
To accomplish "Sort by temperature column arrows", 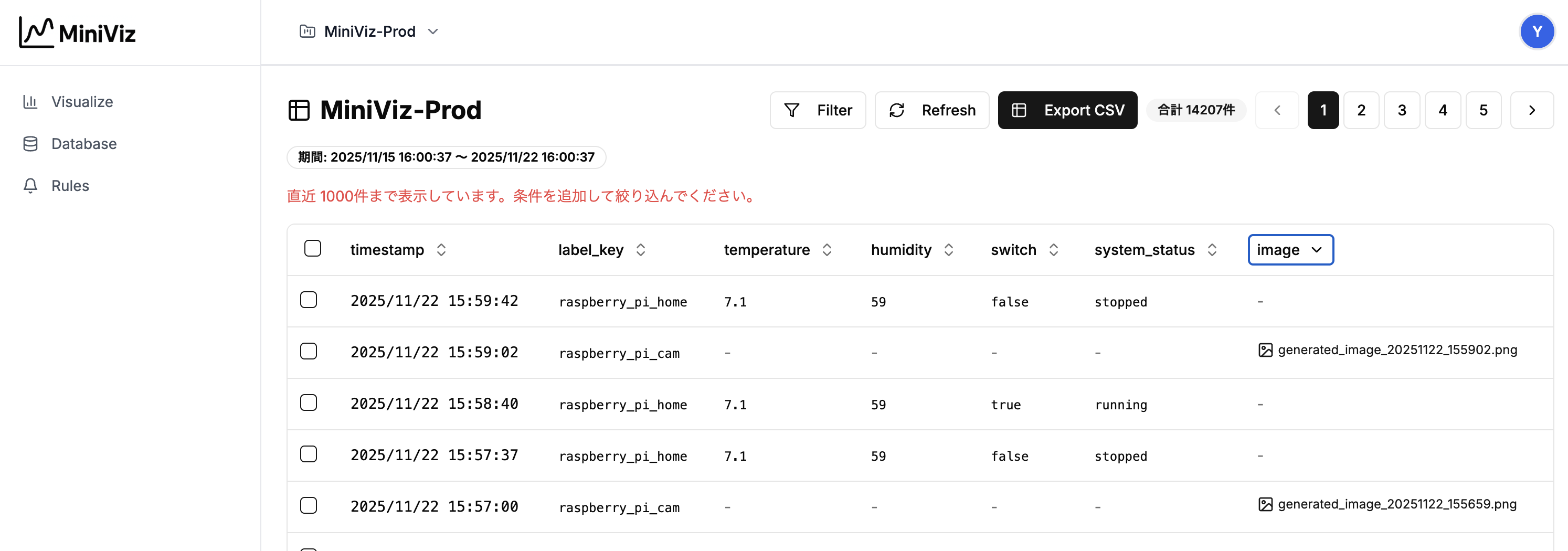I will pyautogui.click(x=827, y=250).
